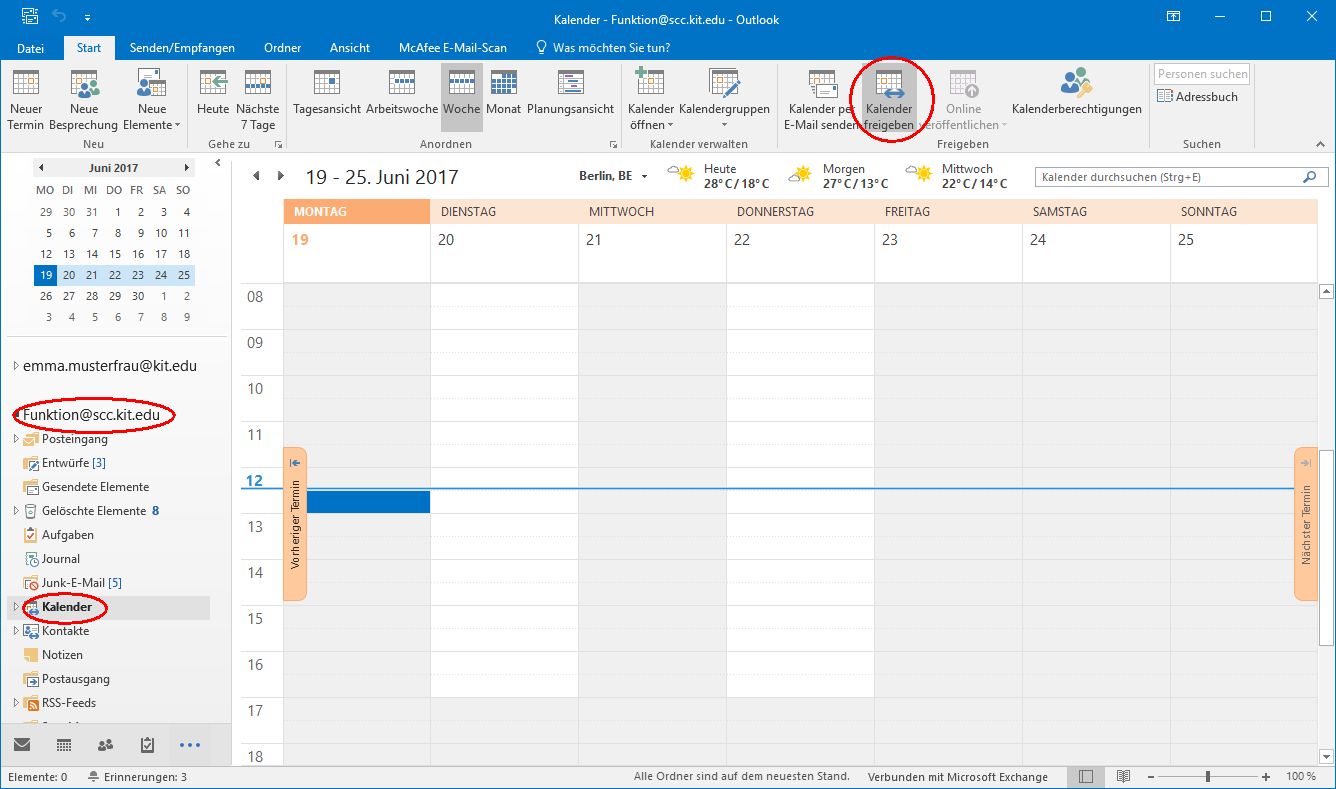This screenshot has height=789, width=1336.
Task: Open the Tasks icon in bottom navigation
Action: [147, 745]
